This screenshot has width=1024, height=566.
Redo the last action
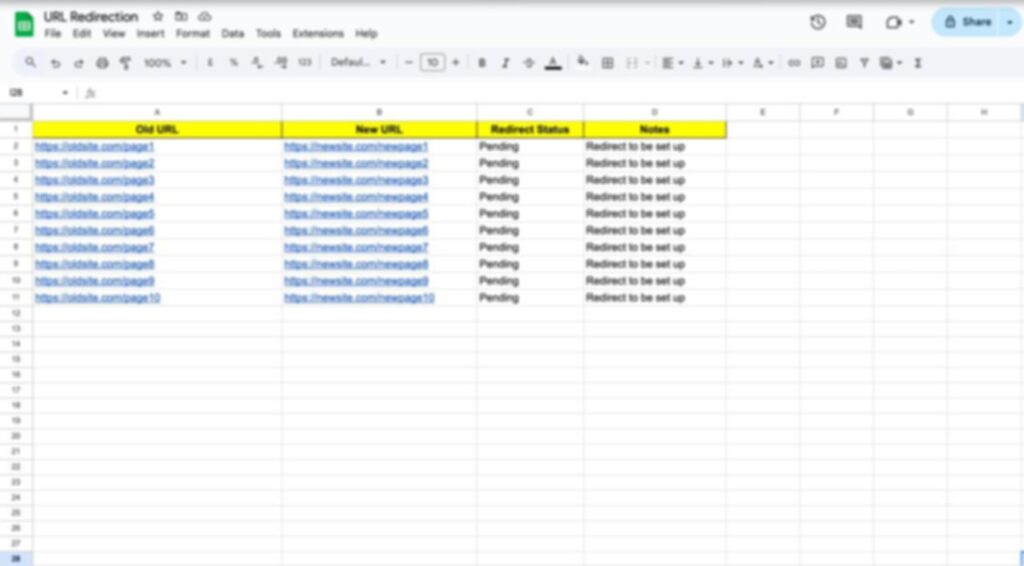pos(79,63)
